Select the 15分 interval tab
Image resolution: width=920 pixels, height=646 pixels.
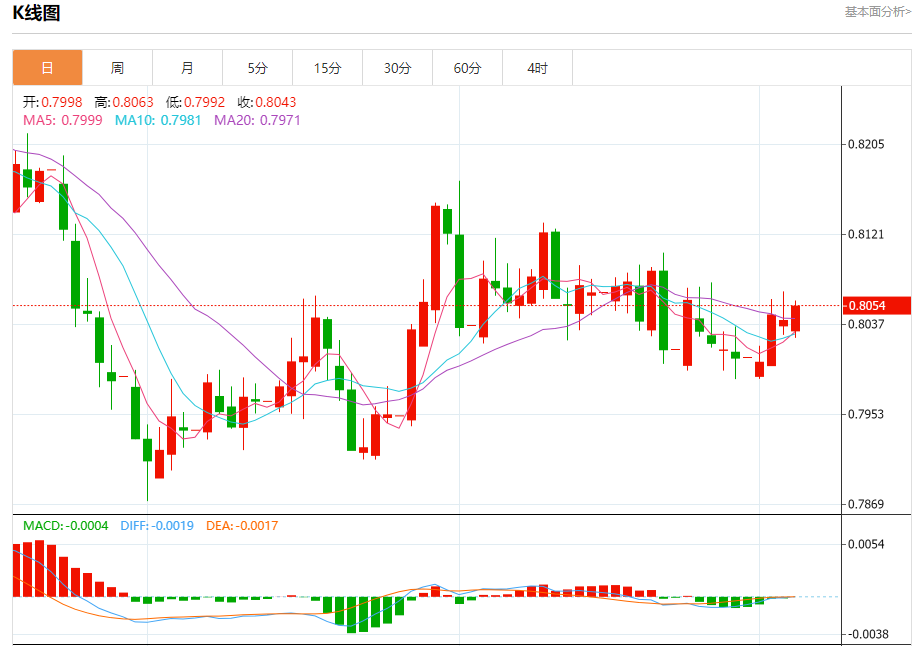pyautogui.click(x=327, y=68)
